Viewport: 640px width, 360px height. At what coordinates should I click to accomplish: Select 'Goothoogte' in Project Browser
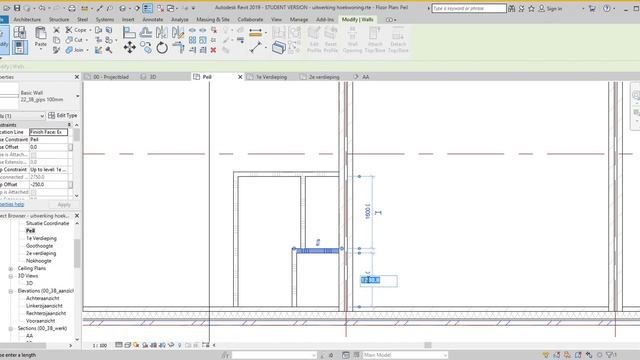(39, 246)
